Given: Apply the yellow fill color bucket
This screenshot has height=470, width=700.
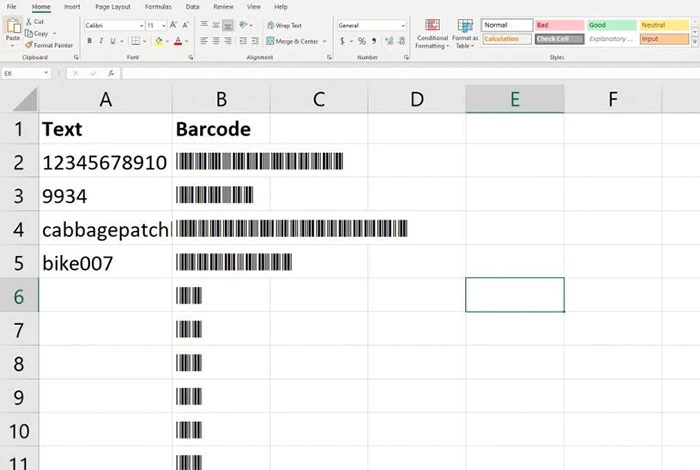Looking at the screenshot, I should coord(159,42).
